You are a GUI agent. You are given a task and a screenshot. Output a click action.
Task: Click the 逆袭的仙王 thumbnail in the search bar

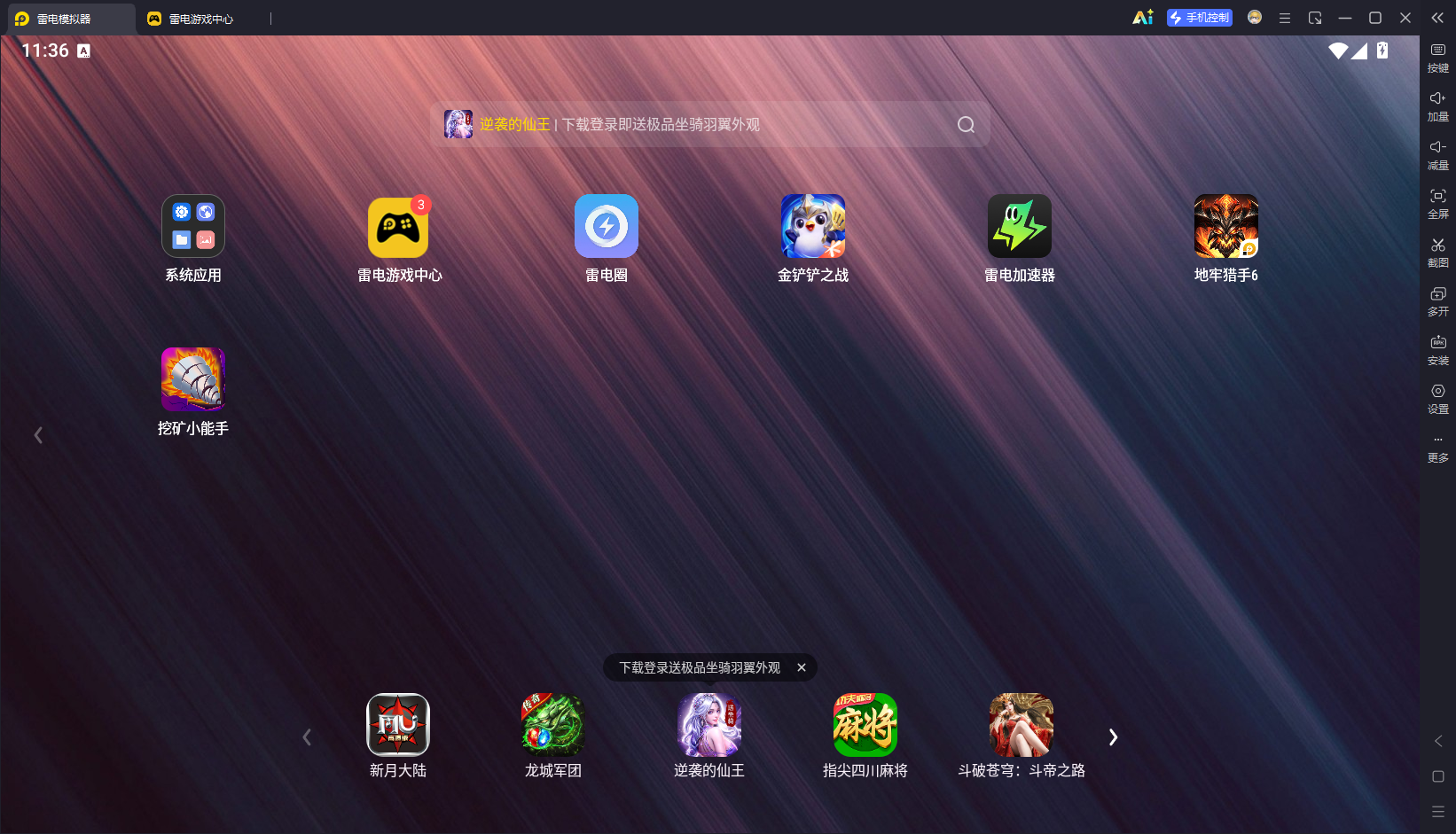(x=458, y=124)
